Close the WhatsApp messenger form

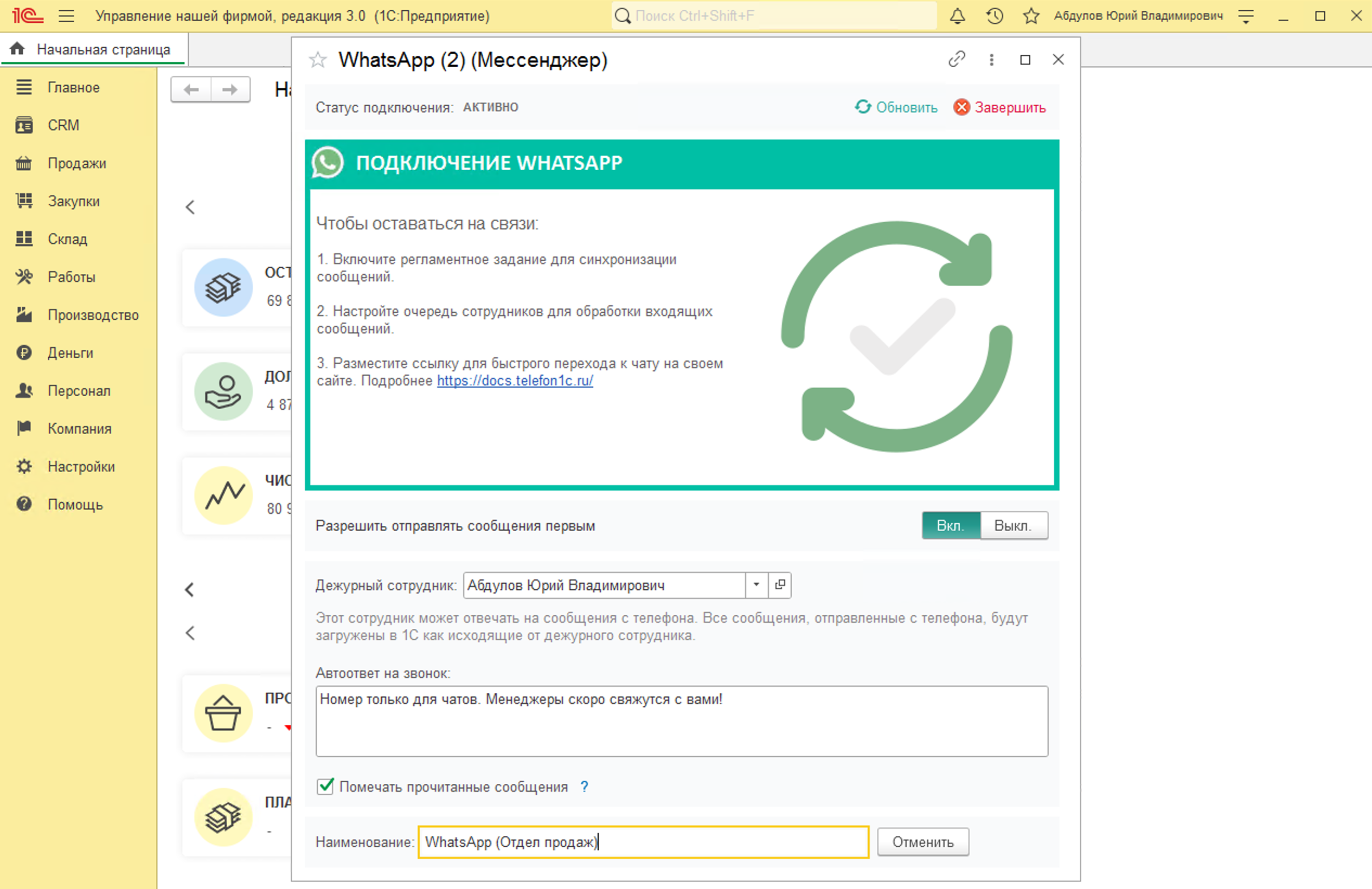pyautogui.click(x=1058, y=59)
